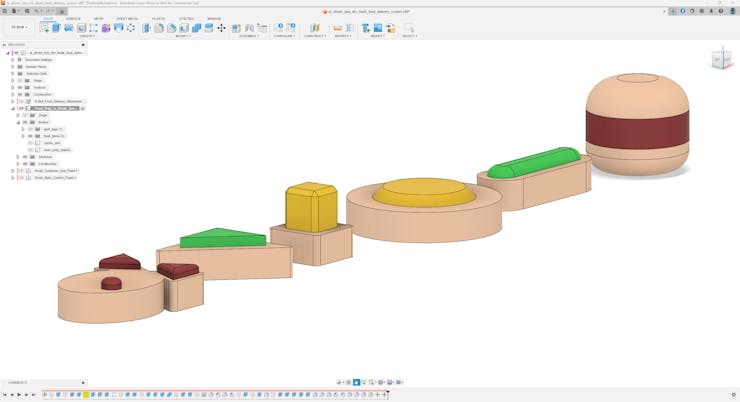Screen dimensions: 740x402
Task: Click the ViewCube in the viewport corner
Action: [x=720, y=59]
